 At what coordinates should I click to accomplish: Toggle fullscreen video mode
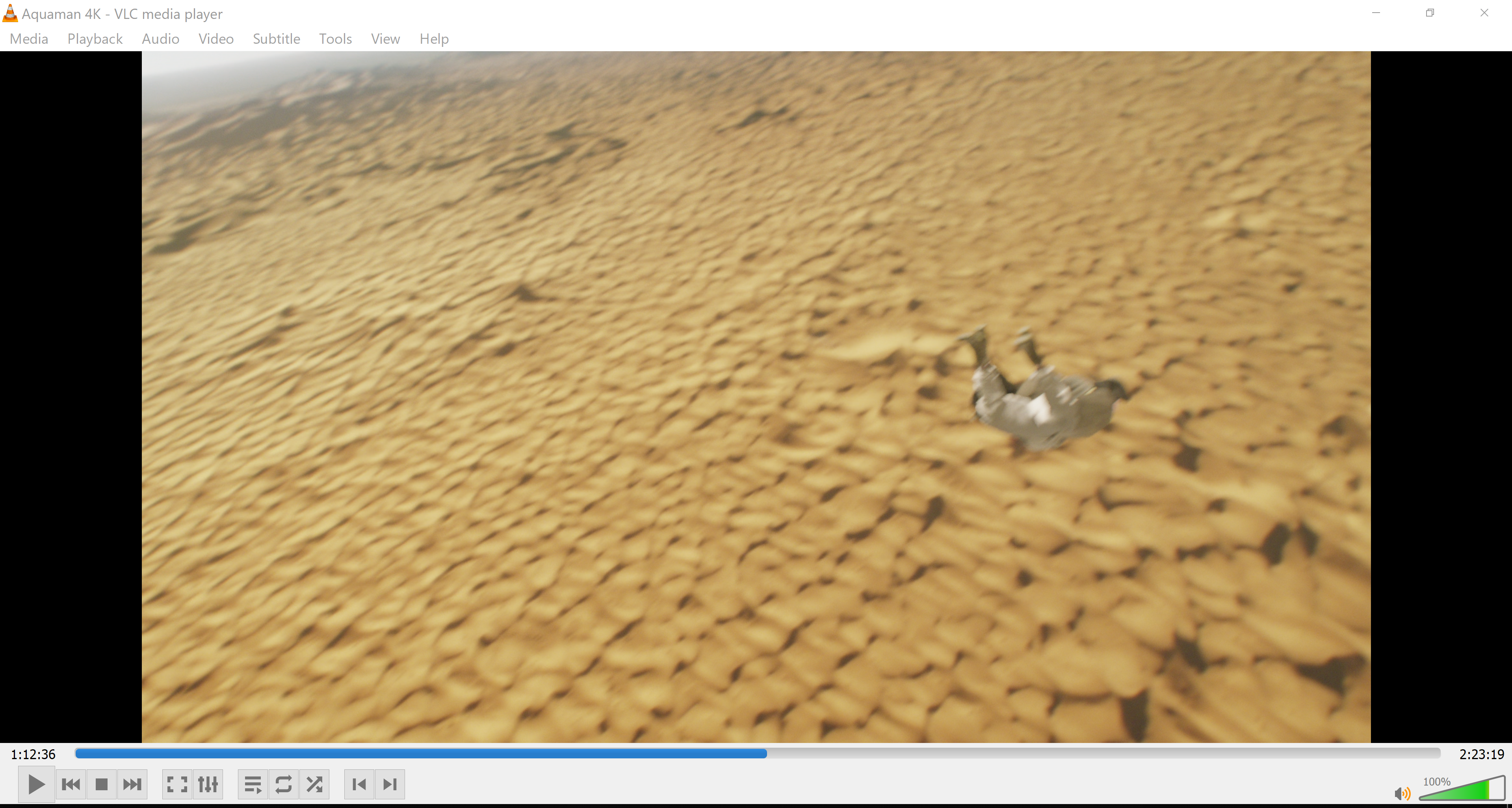pos(177,784)
